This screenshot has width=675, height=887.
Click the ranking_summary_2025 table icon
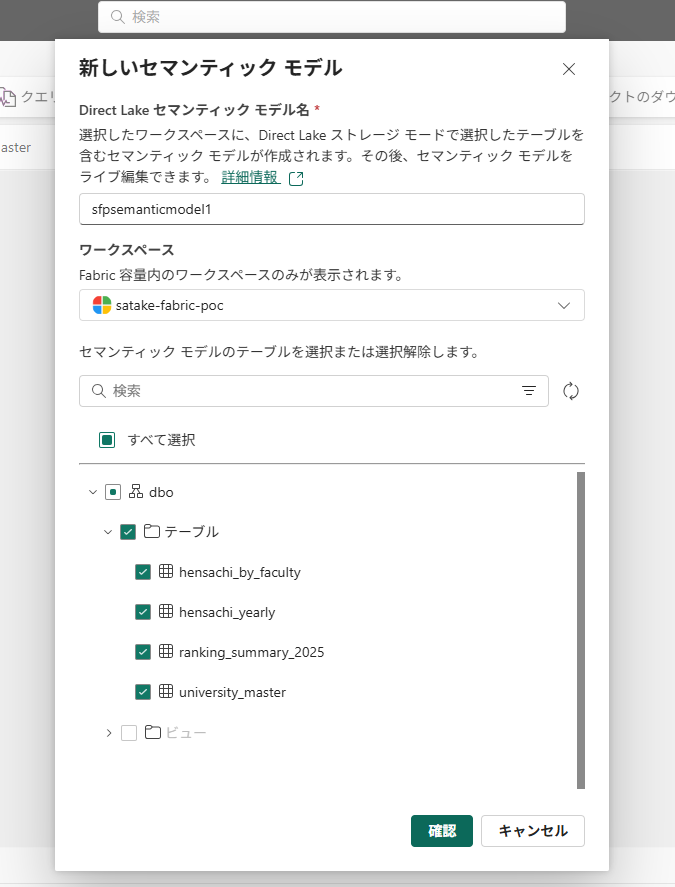pos(166,651)
